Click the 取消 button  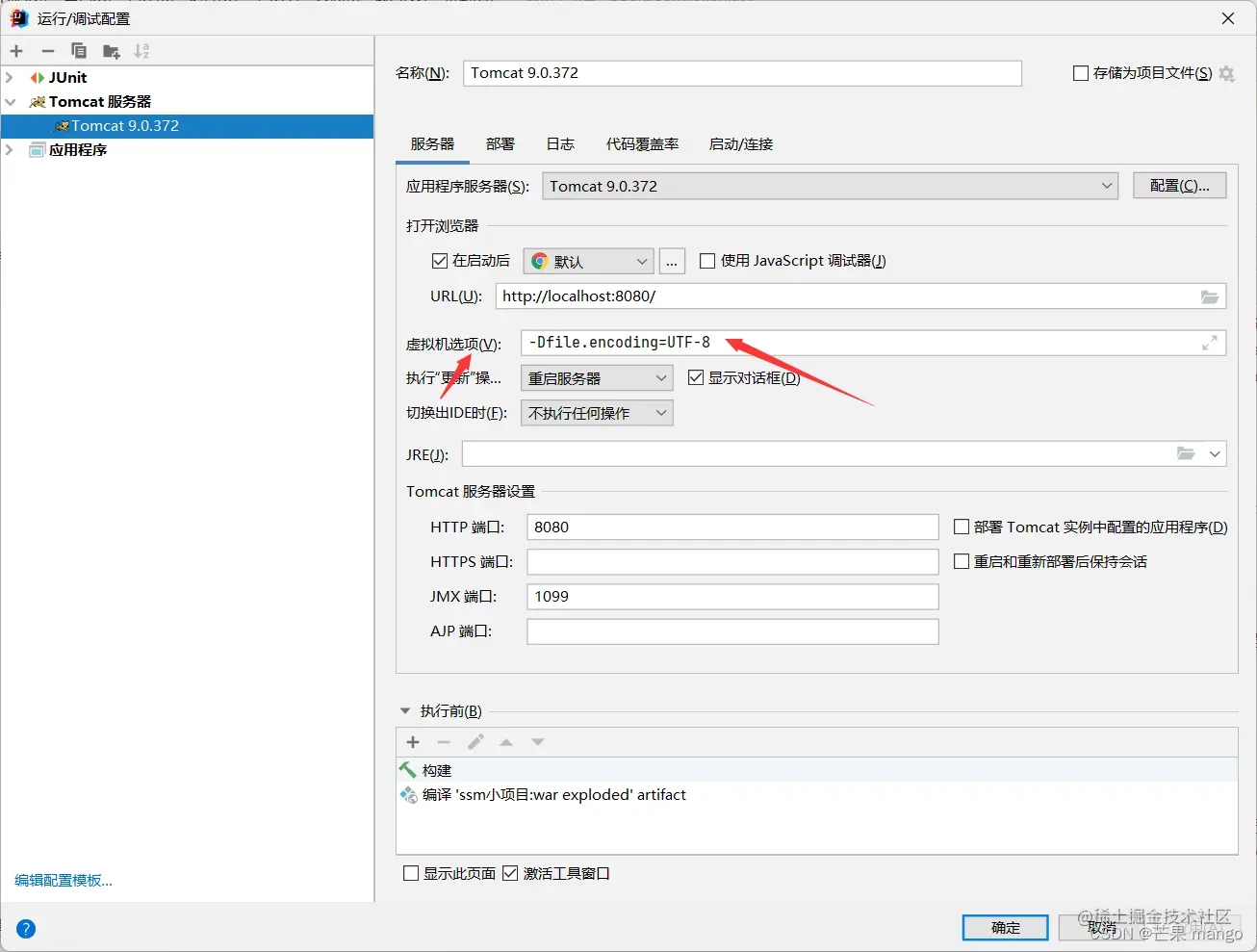pyautogui.click(x=1102, y=928)
